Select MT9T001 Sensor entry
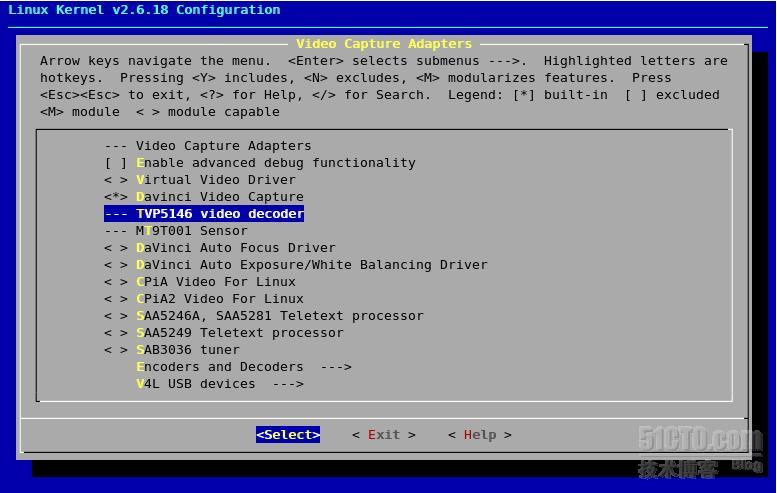The width and height of the screenshot is (777, 493). click(176, 230)
